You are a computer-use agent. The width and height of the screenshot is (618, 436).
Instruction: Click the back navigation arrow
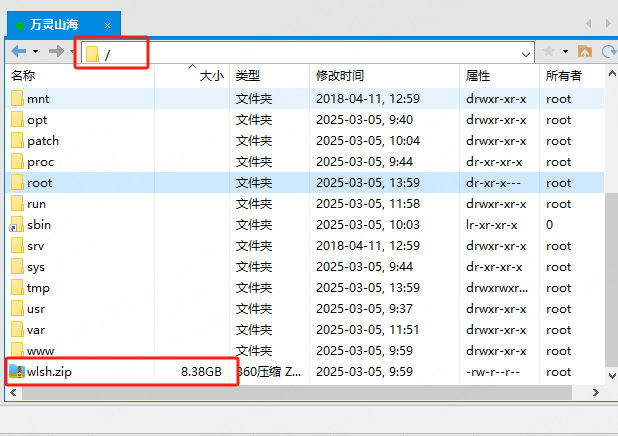point(19,51)
